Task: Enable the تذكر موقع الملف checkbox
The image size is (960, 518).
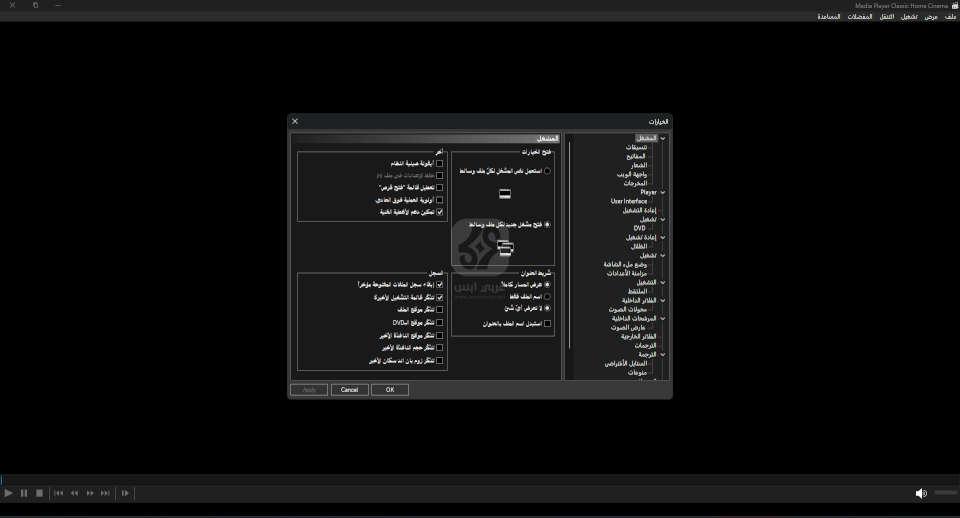Action: point(440,310)
